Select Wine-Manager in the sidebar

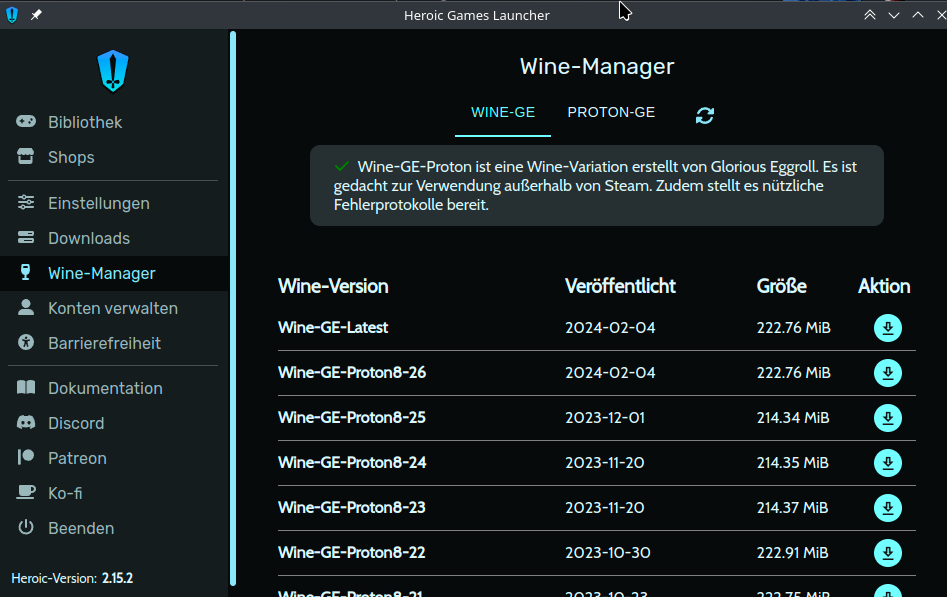coord(115,273)
